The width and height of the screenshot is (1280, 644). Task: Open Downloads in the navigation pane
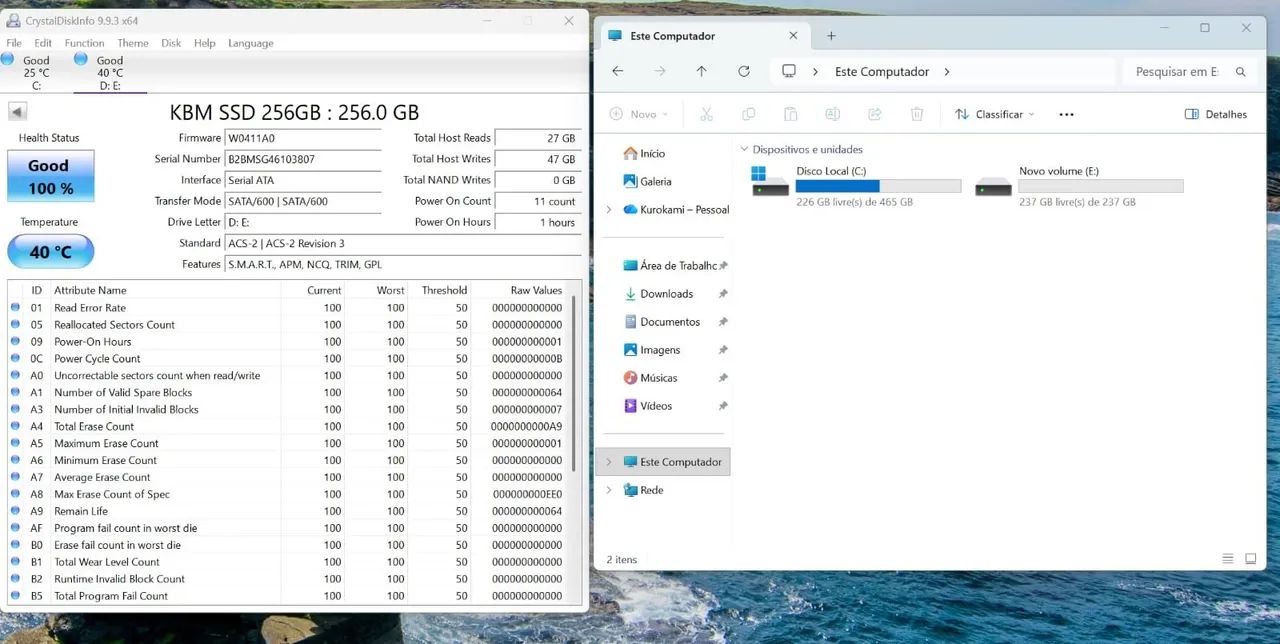click(658, 294)
